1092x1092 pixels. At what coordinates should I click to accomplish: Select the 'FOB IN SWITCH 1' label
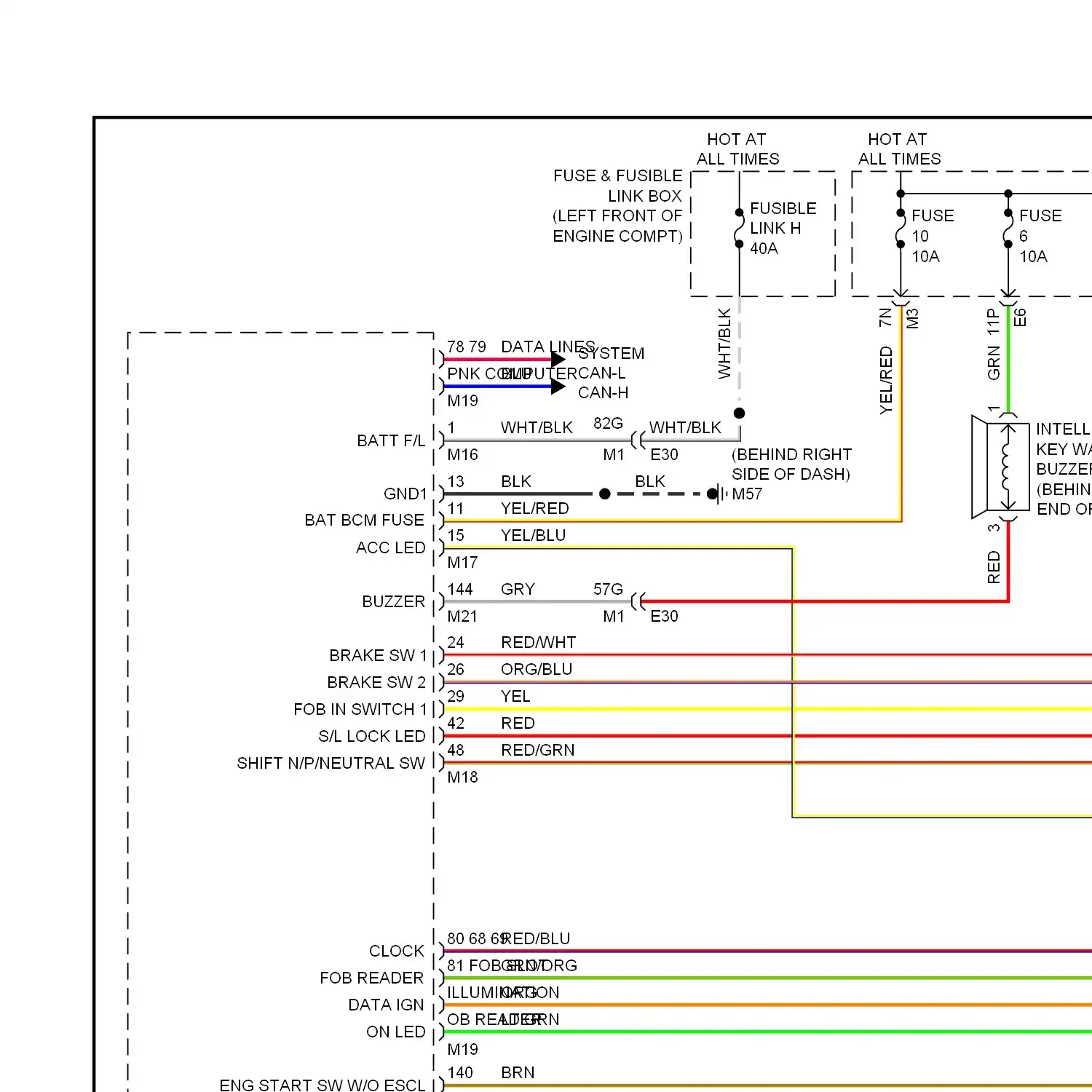(x=360, y=709)
